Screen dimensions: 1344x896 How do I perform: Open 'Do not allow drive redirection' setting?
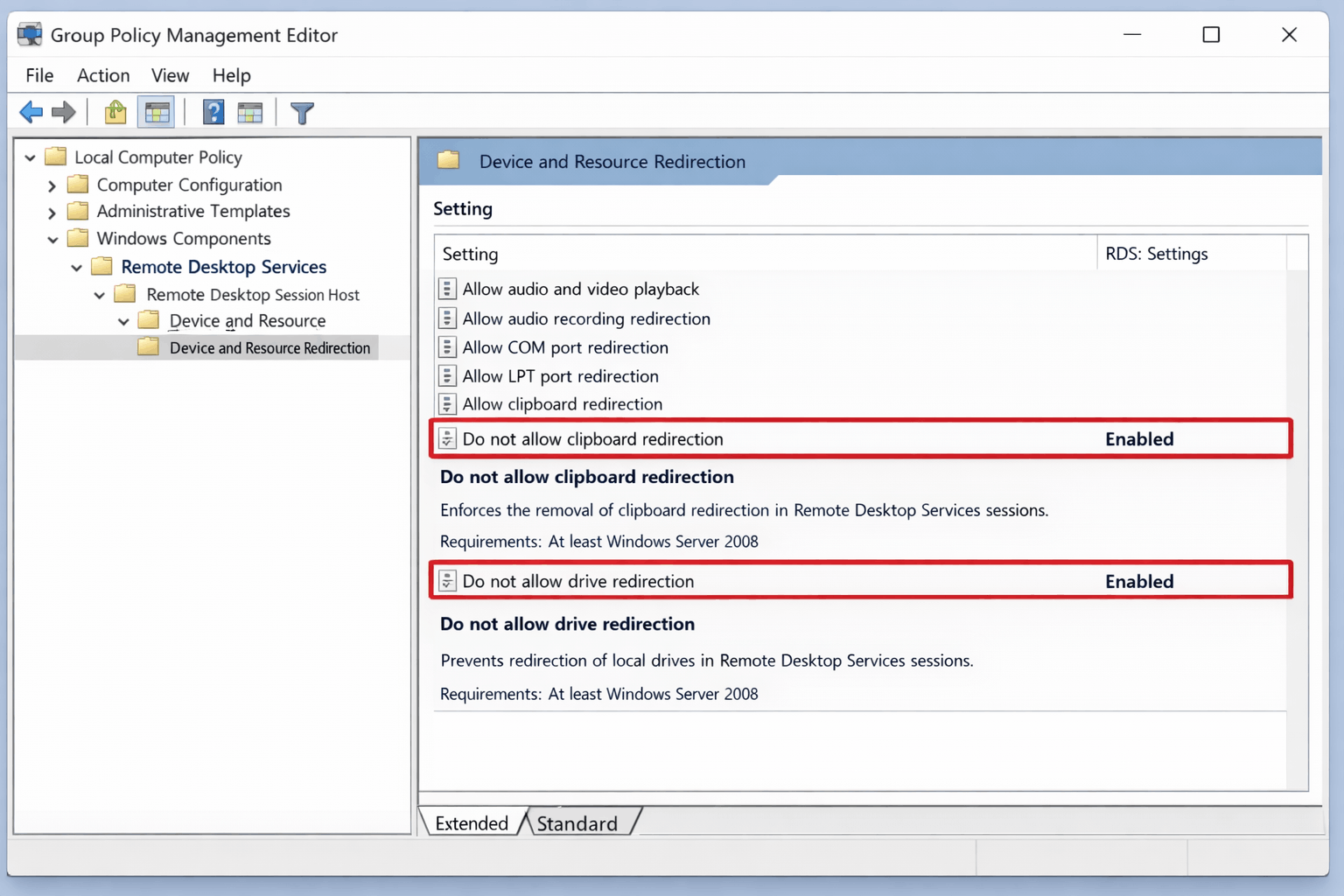click(x=578, y=580)
